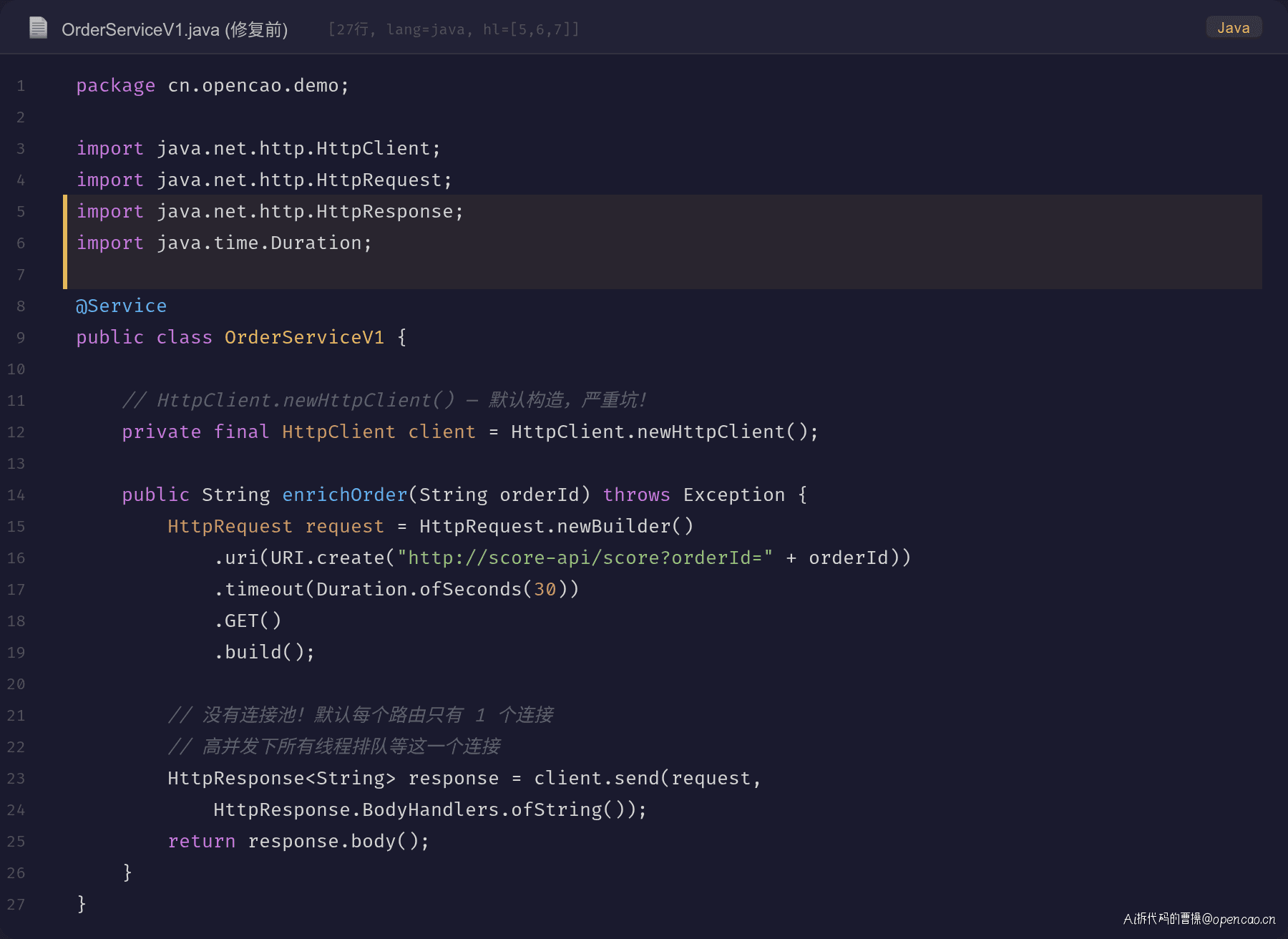Click the '.build();' call on line 19

264,653
